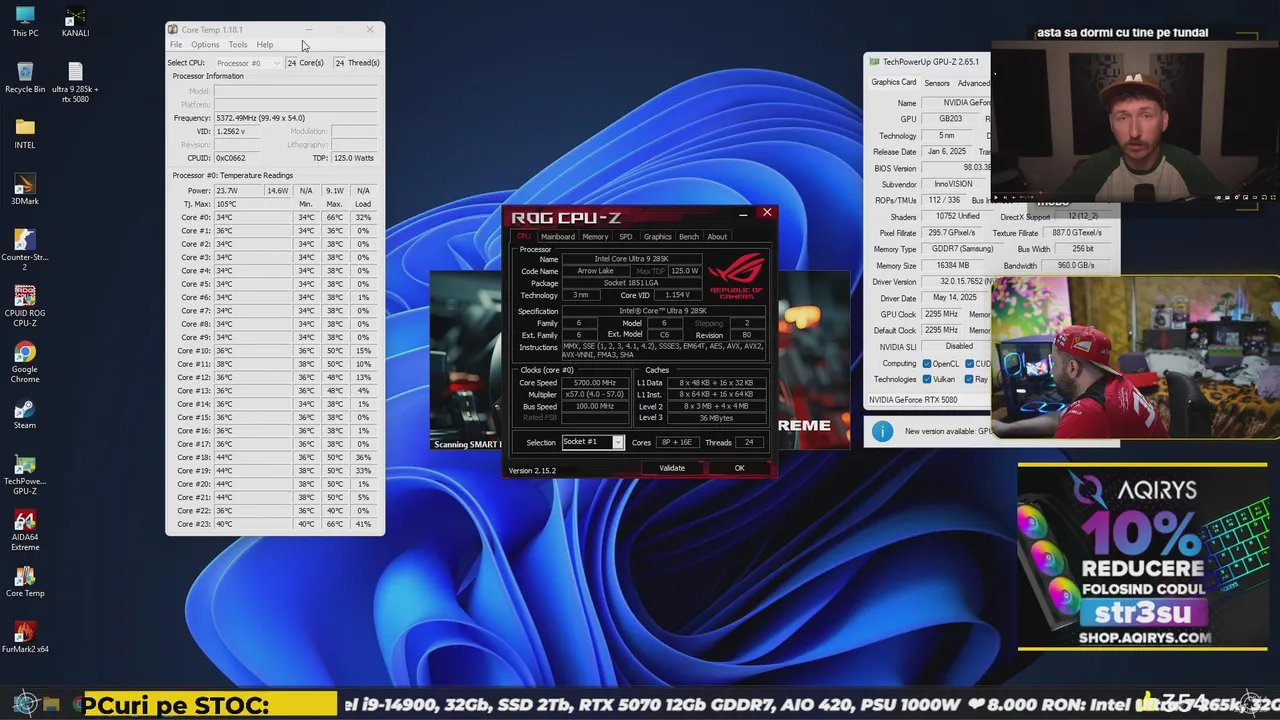Click the Core Temp title bar icon

coord(173,30)
